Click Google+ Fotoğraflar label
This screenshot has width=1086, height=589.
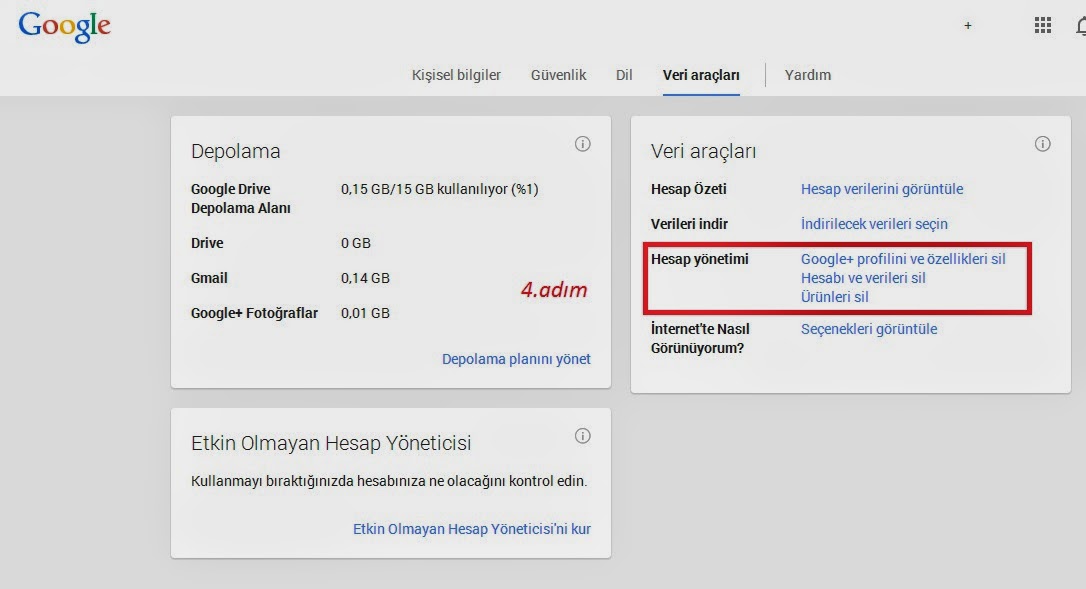(x=254, y=313)
